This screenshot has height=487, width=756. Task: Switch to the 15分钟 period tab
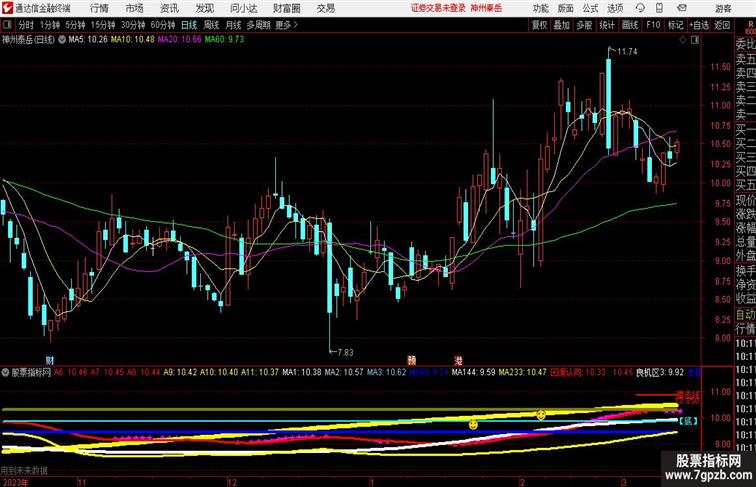103,25
